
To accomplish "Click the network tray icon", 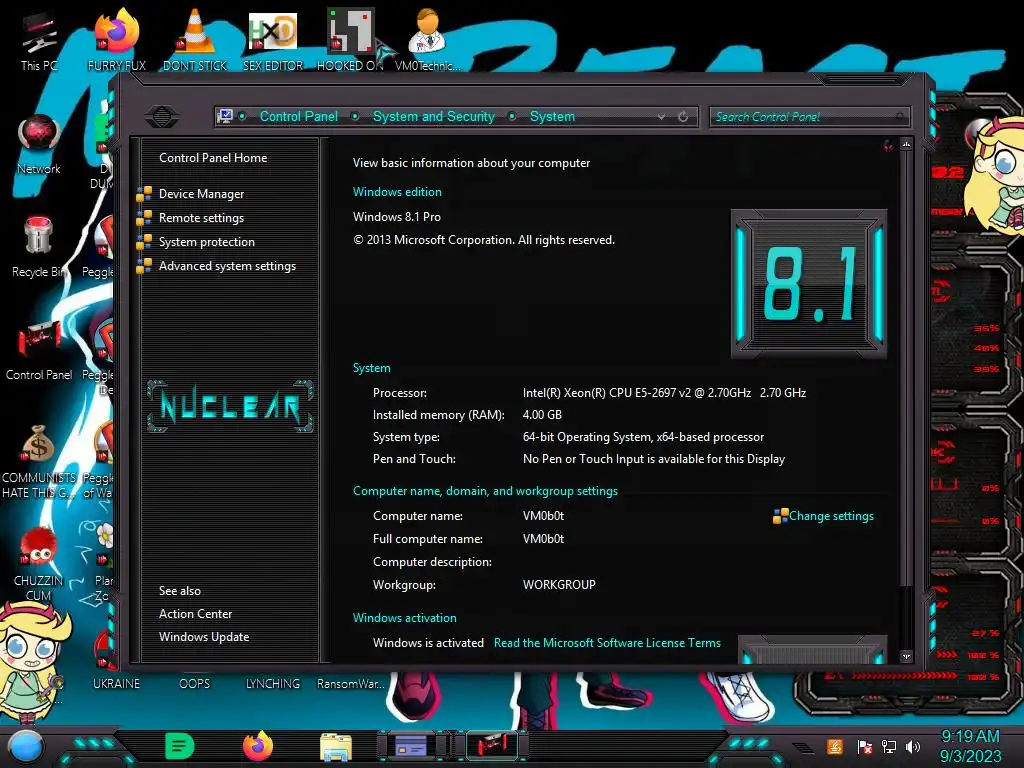I will tap(889, 746).
